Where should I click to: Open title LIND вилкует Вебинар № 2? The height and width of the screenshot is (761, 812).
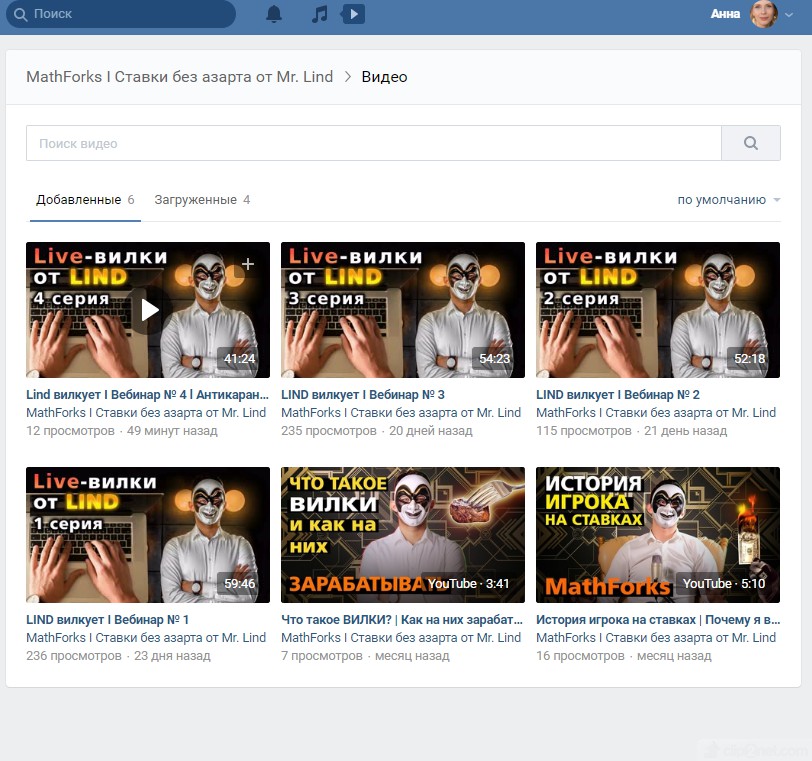tap(618, 394)
